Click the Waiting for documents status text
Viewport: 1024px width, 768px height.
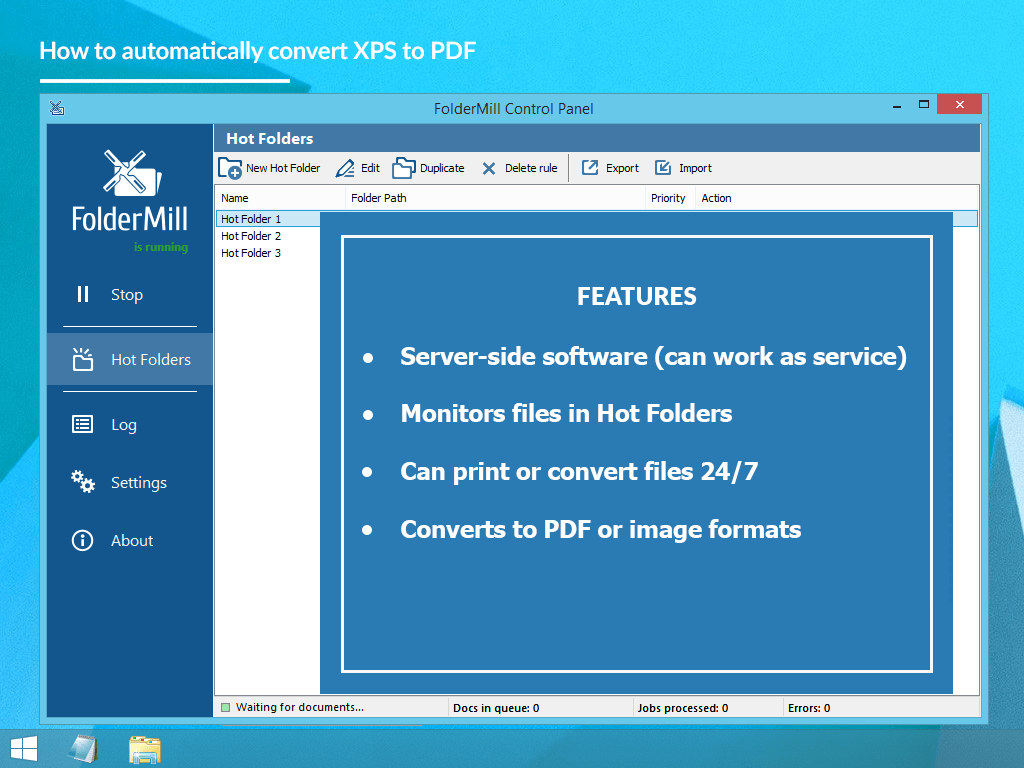300,707
